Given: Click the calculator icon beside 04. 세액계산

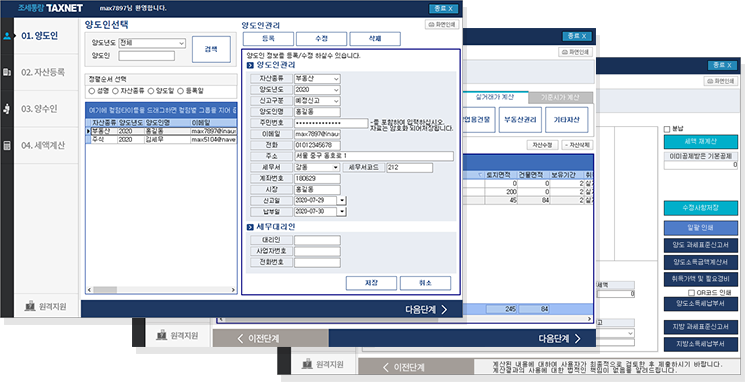Looking at the screenshot, I should click(7, 145).
